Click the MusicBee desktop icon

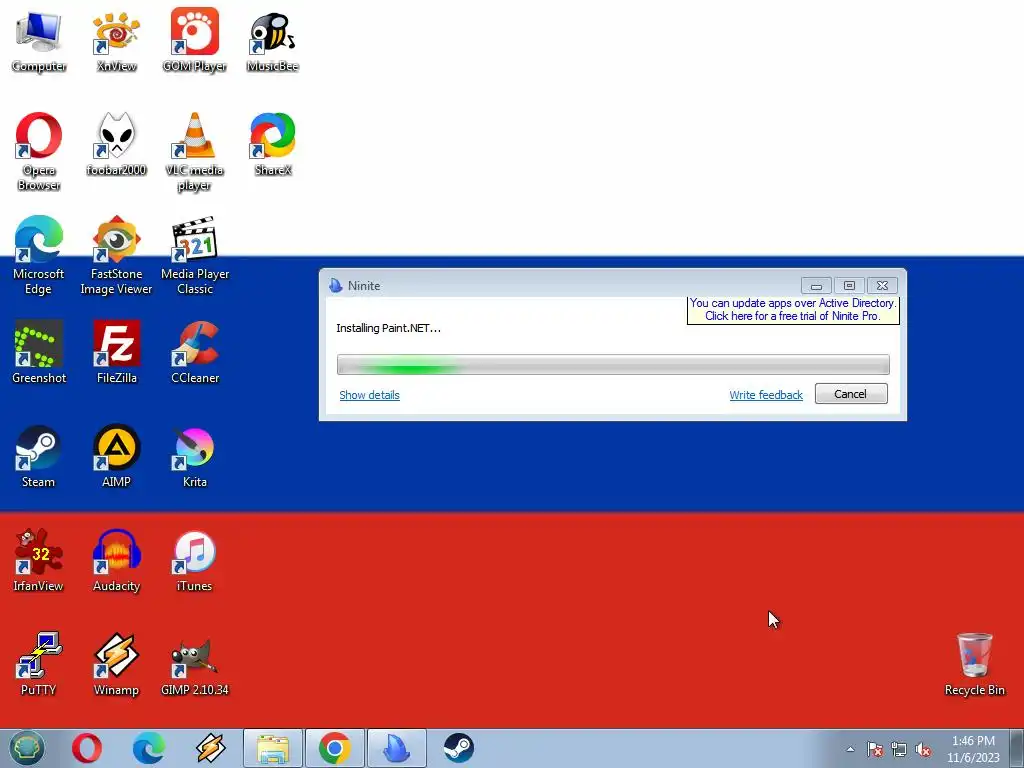[272, 40]
